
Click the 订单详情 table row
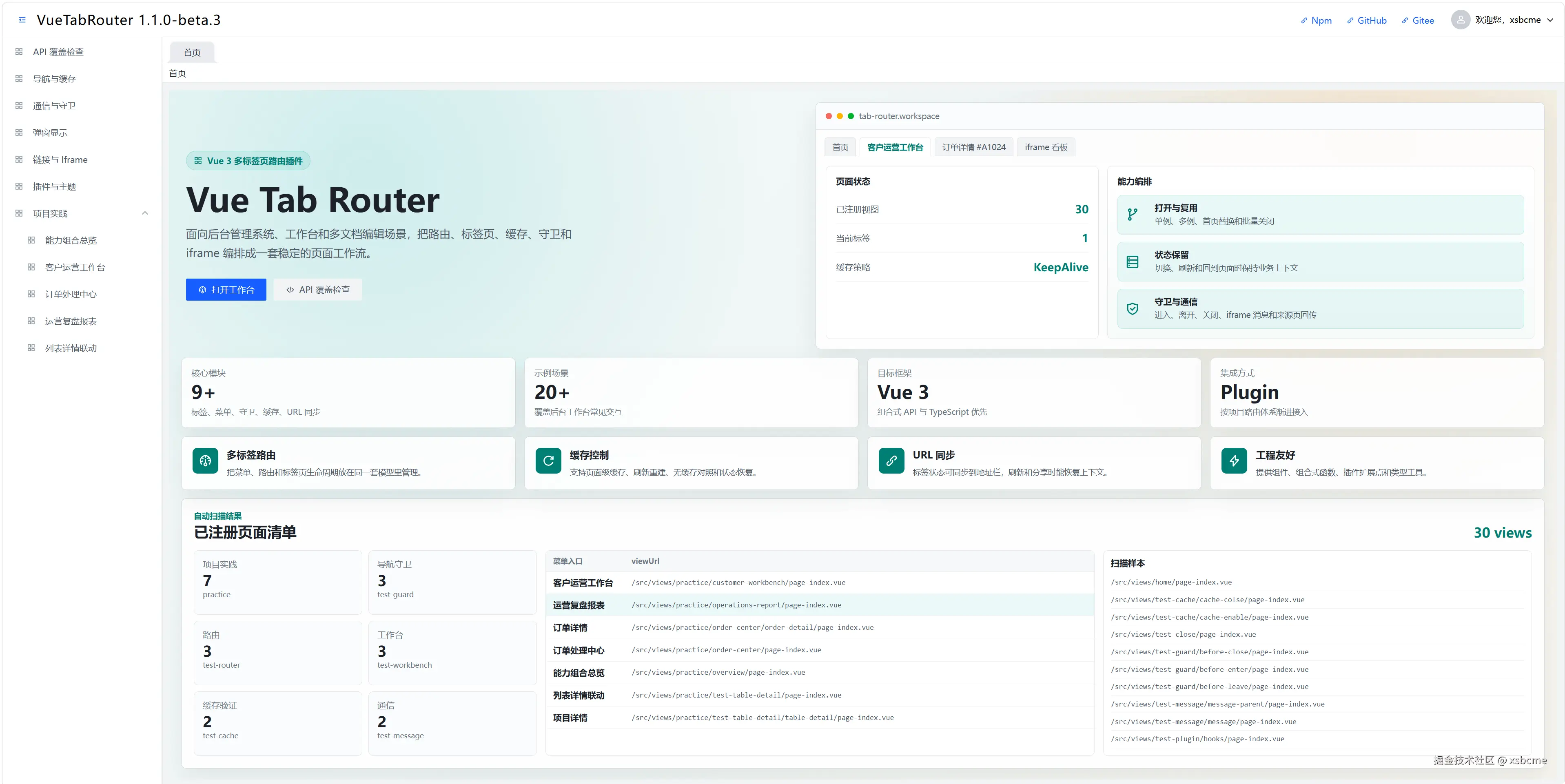(x=820, y=628)
